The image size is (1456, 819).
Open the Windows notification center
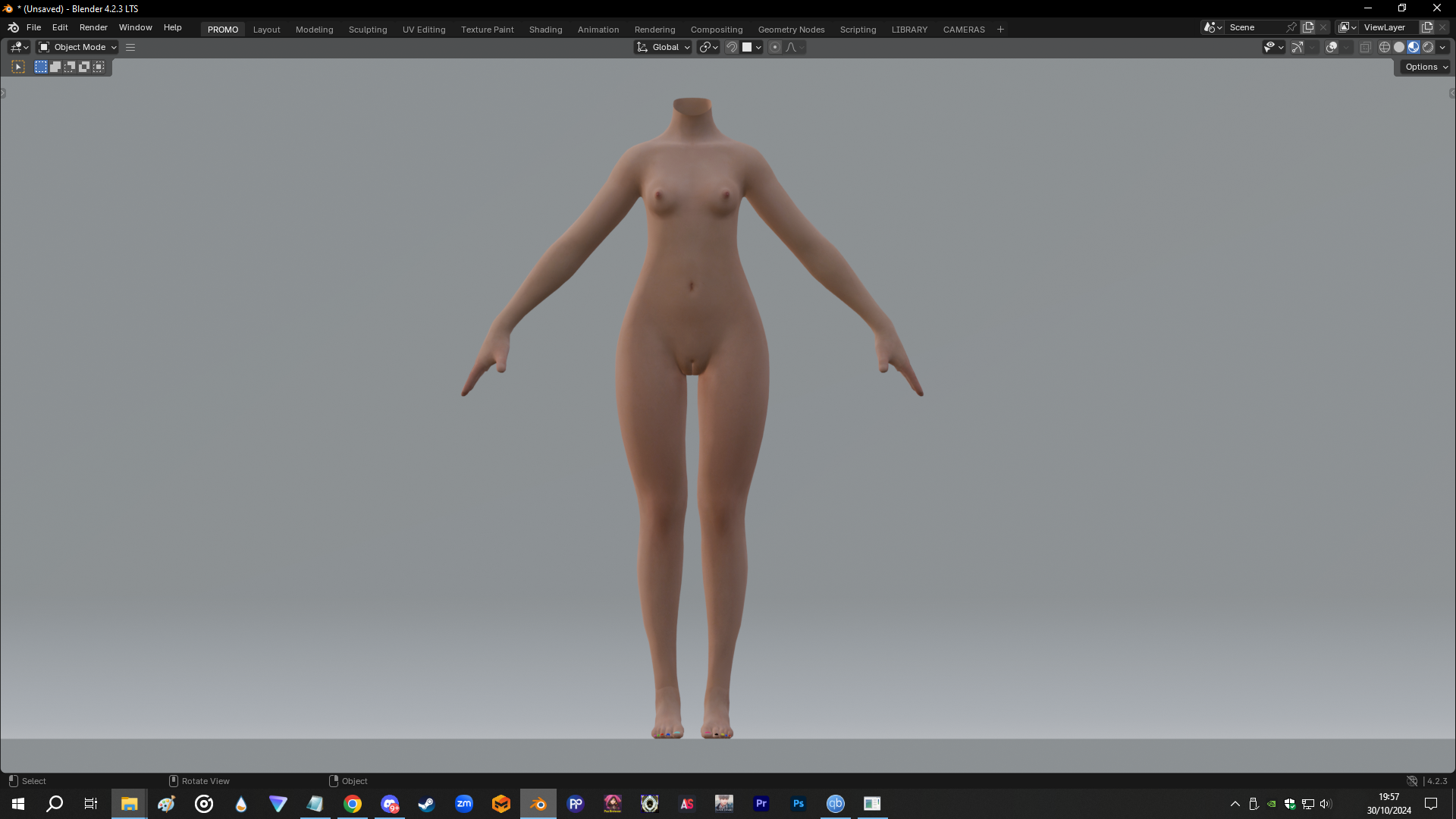[x=1431, y=804]
